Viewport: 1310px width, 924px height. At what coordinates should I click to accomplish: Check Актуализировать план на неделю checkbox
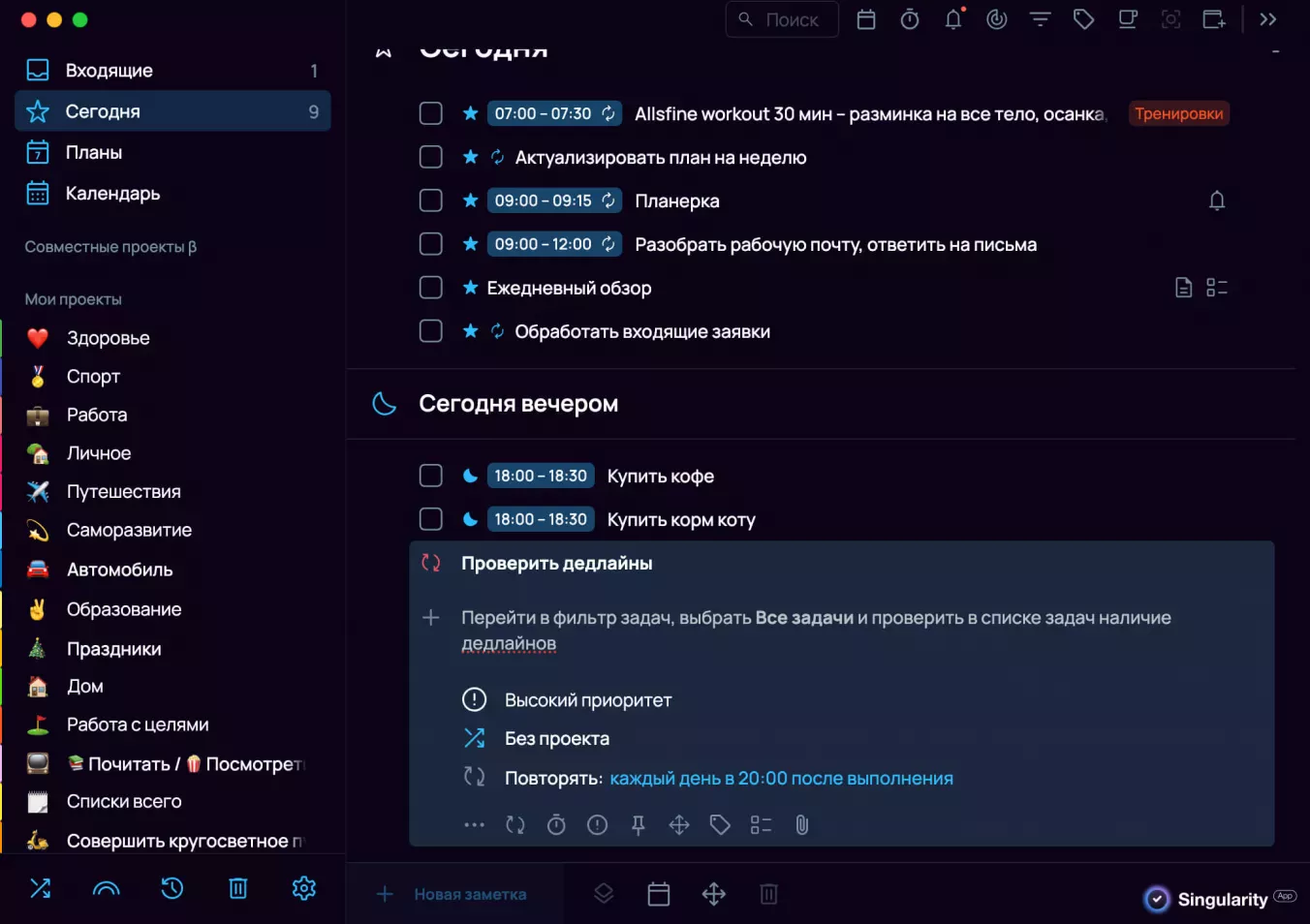coord(431,157)
